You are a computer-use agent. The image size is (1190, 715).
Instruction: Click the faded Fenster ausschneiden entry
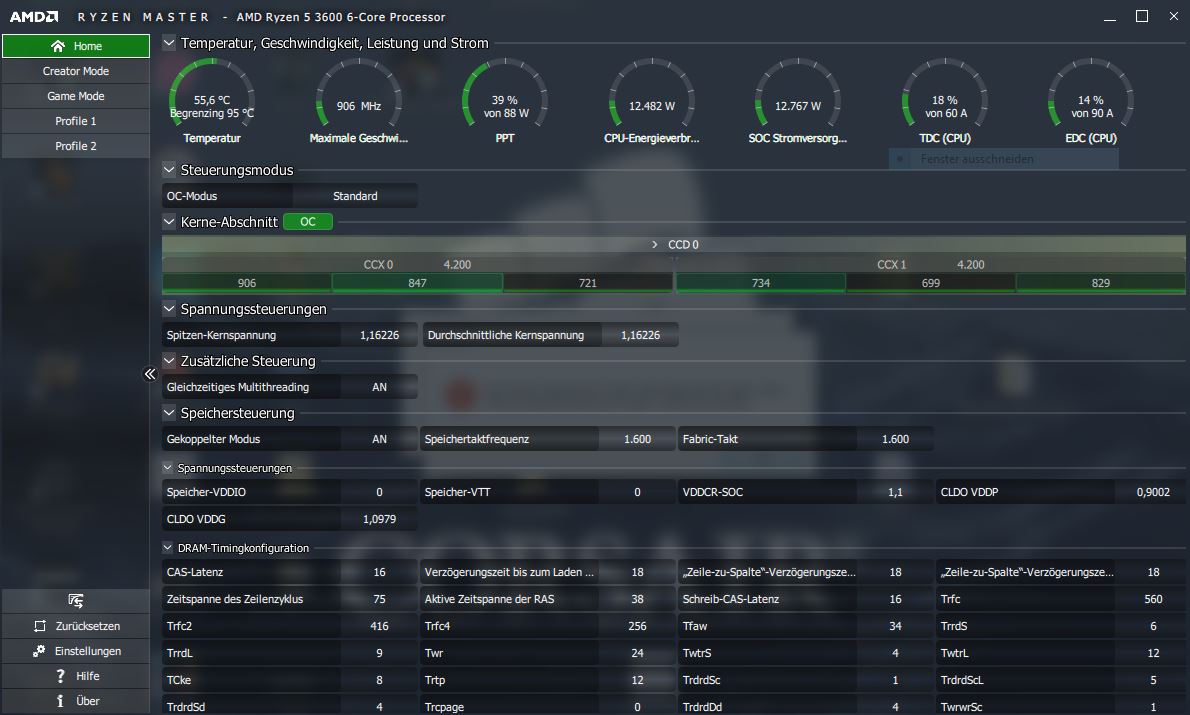(1003, 159)
